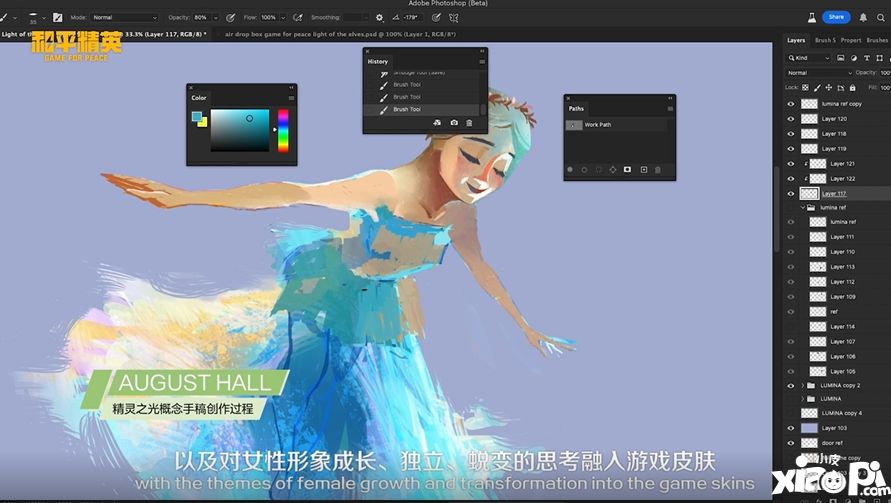Filter layers by pixel layers icon
The width and height of the screenshot is (891, 503).
coord(841,58)
